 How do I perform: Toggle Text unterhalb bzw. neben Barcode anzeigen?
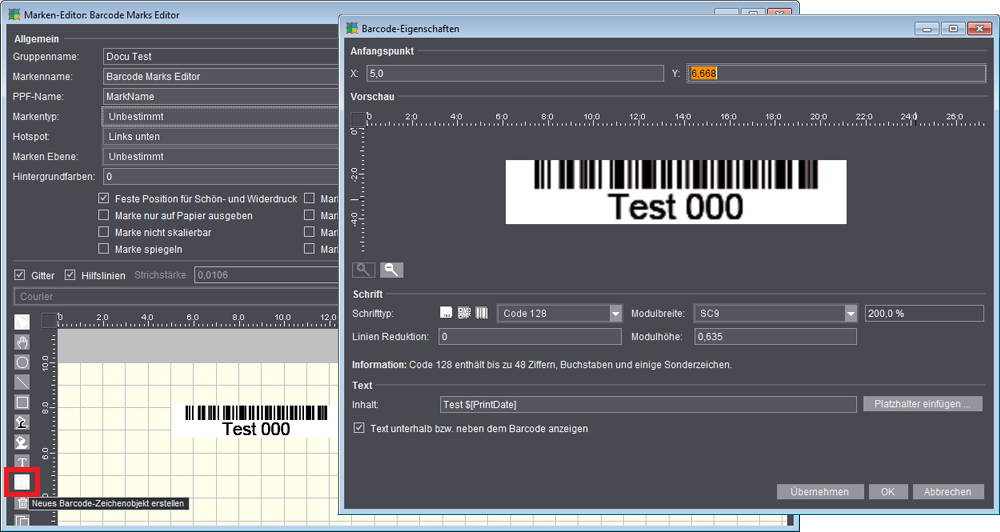coord(359,428)
